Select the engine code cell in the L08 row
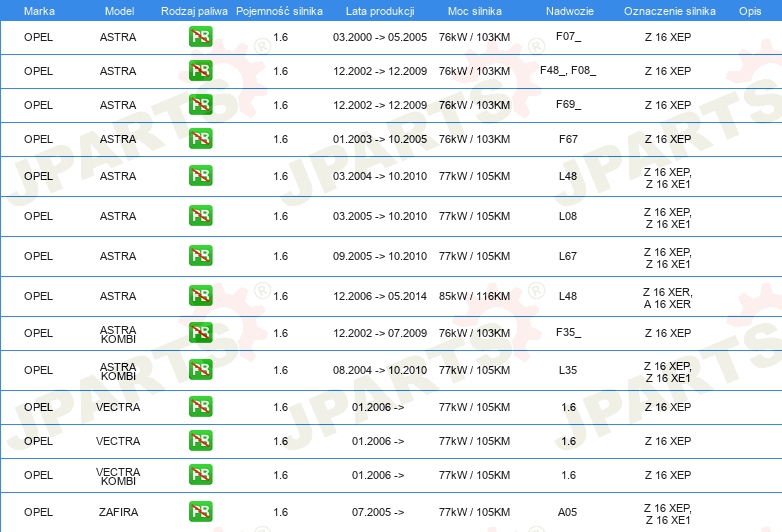782x532 pixels. (668, 218)
